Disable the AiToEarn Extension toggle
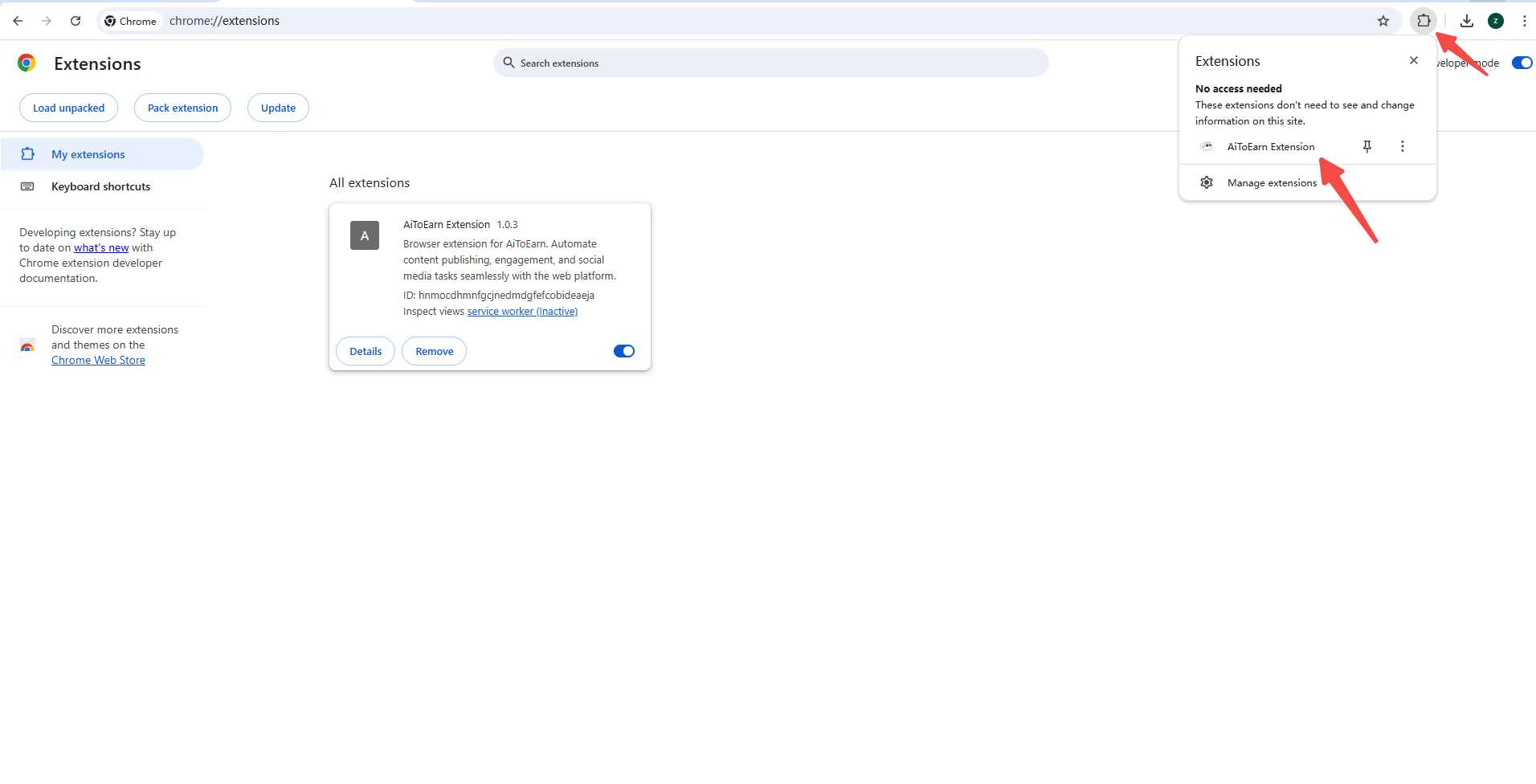The width and height of the screenshot is (1536, 784). 624,351
